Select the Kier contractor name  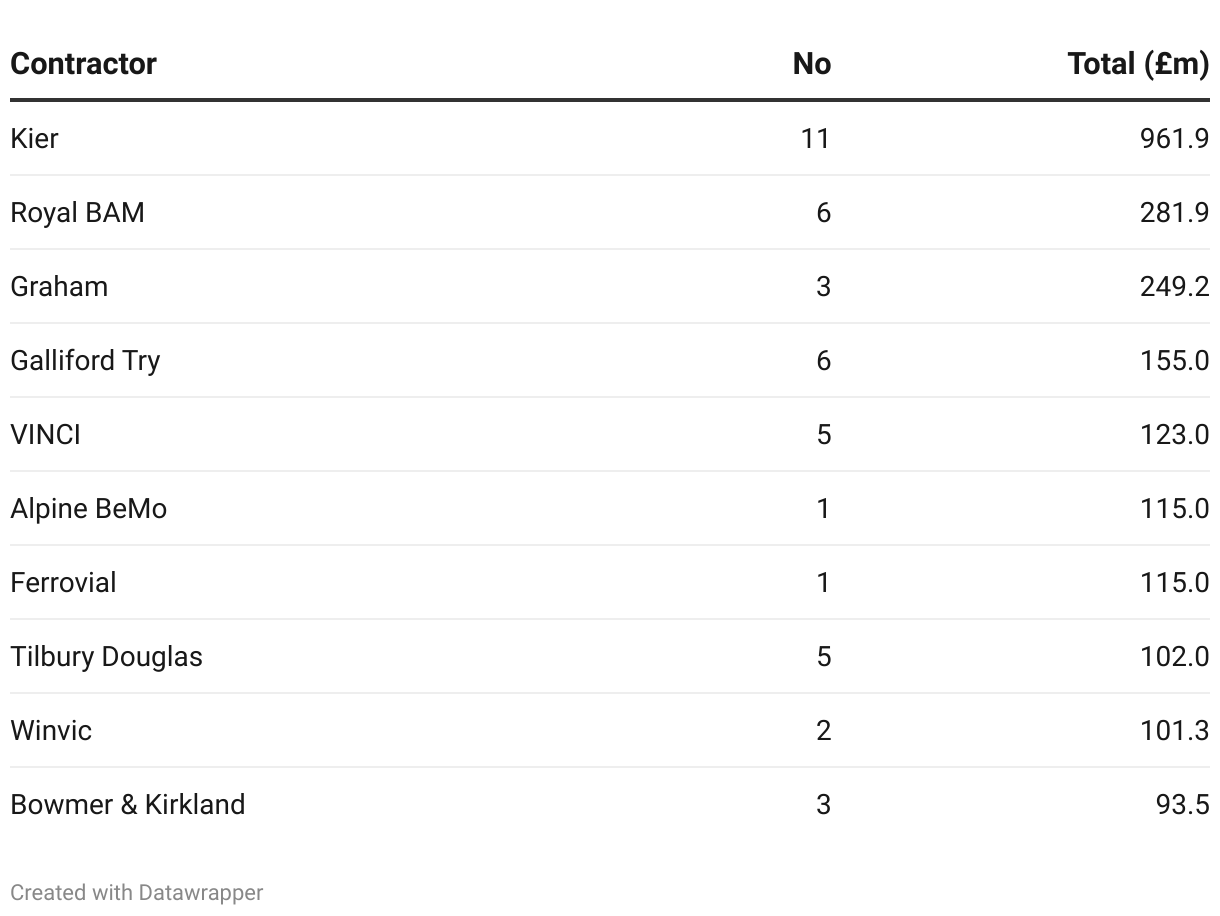point(35,139)
